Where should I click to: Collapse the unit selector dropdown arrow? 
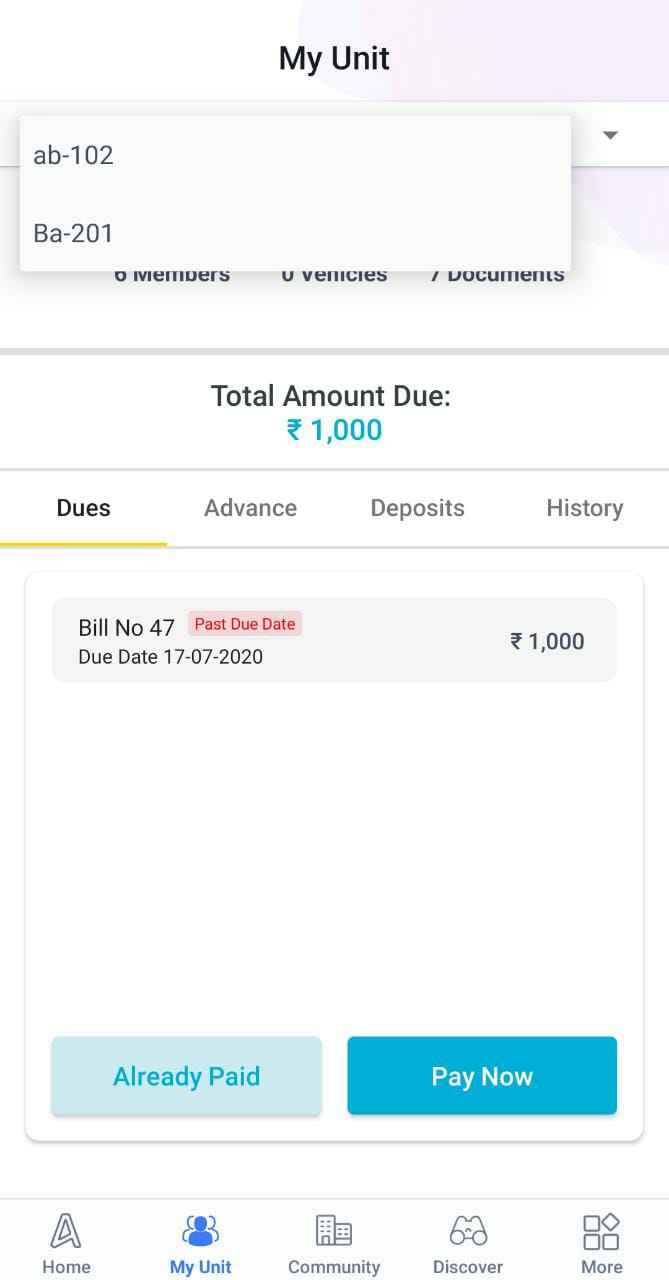[610, 135]
